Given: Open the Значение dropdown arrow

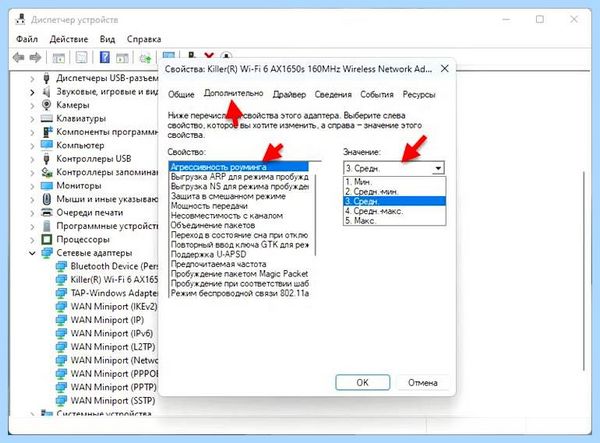Looking at the screenshot, I should (x=438, y=168).
